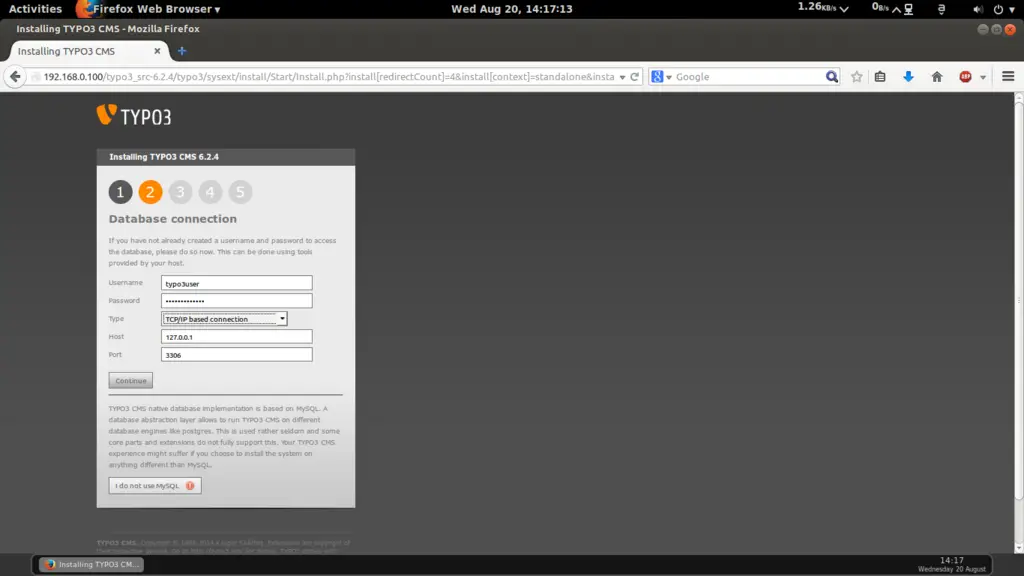The image size is (1024, 576).
Task: Focus the Username input field
Action: pyautogui.click(x=236, y=283)
